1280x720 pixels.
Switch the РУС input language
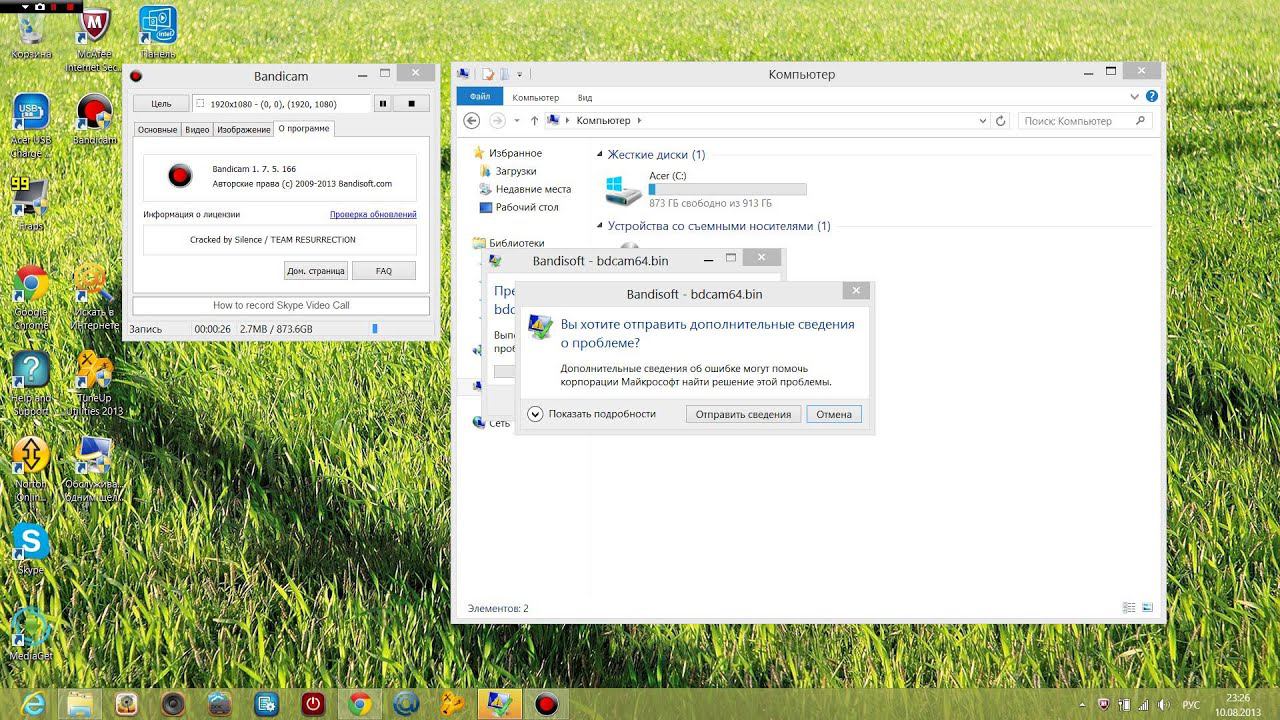1191,704
